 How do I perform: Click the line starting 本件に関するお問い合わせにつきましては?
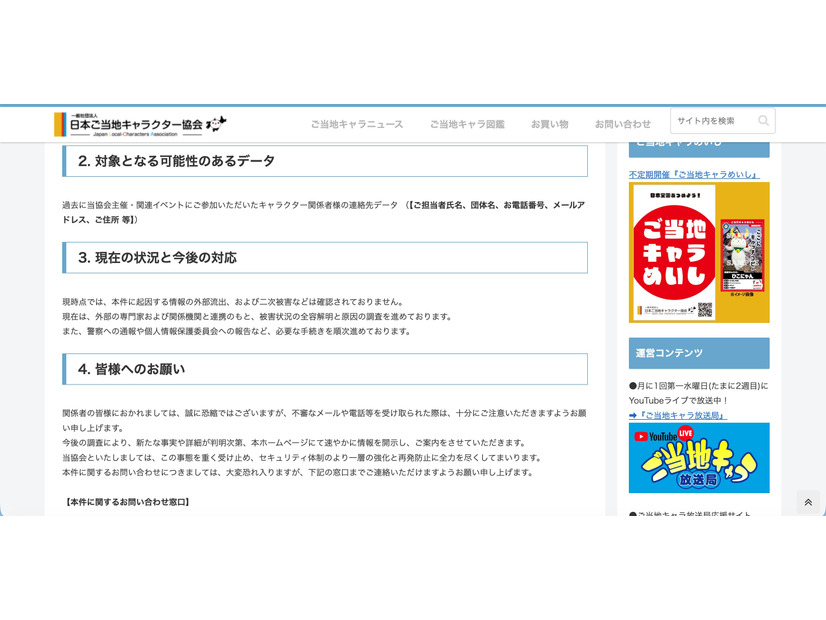point(298,472)
